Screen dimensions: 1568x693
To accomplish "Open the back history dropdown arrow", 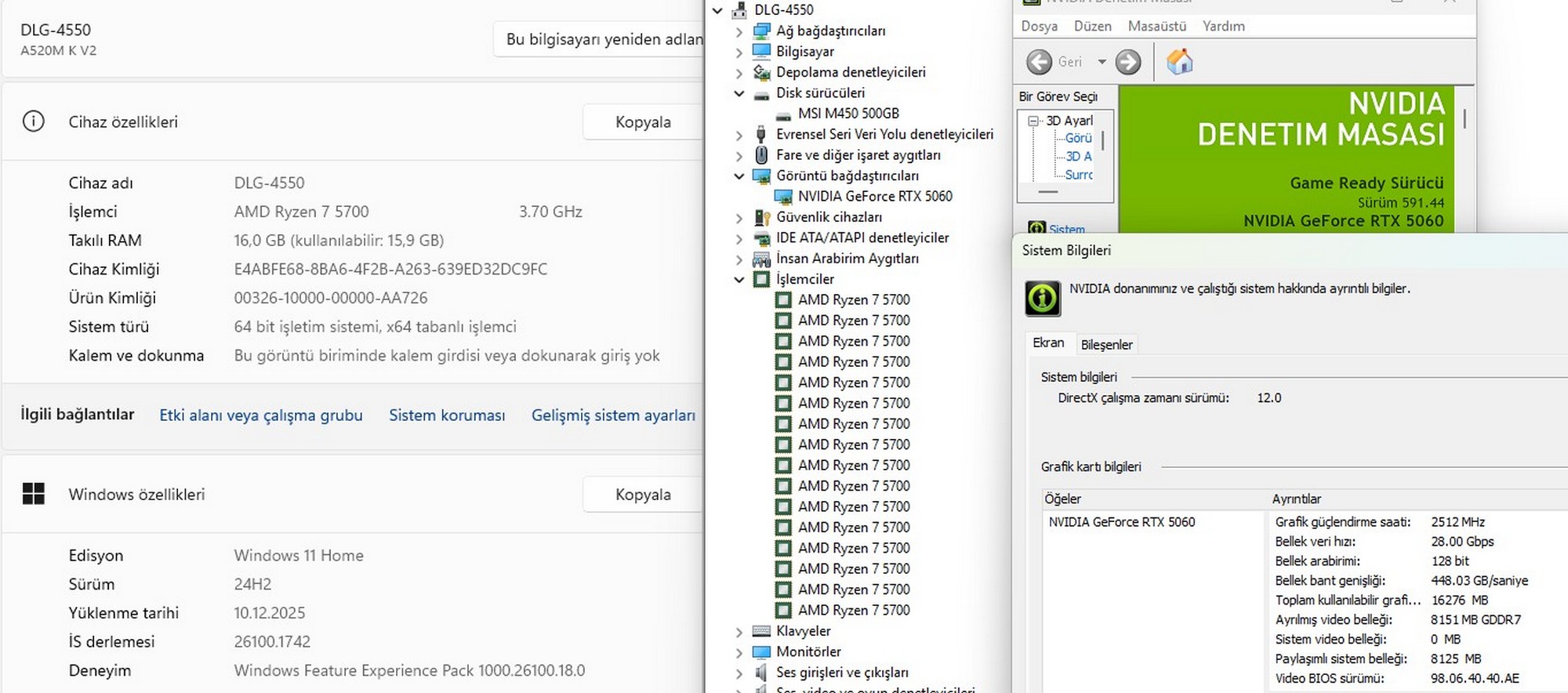I will 1102,62.
